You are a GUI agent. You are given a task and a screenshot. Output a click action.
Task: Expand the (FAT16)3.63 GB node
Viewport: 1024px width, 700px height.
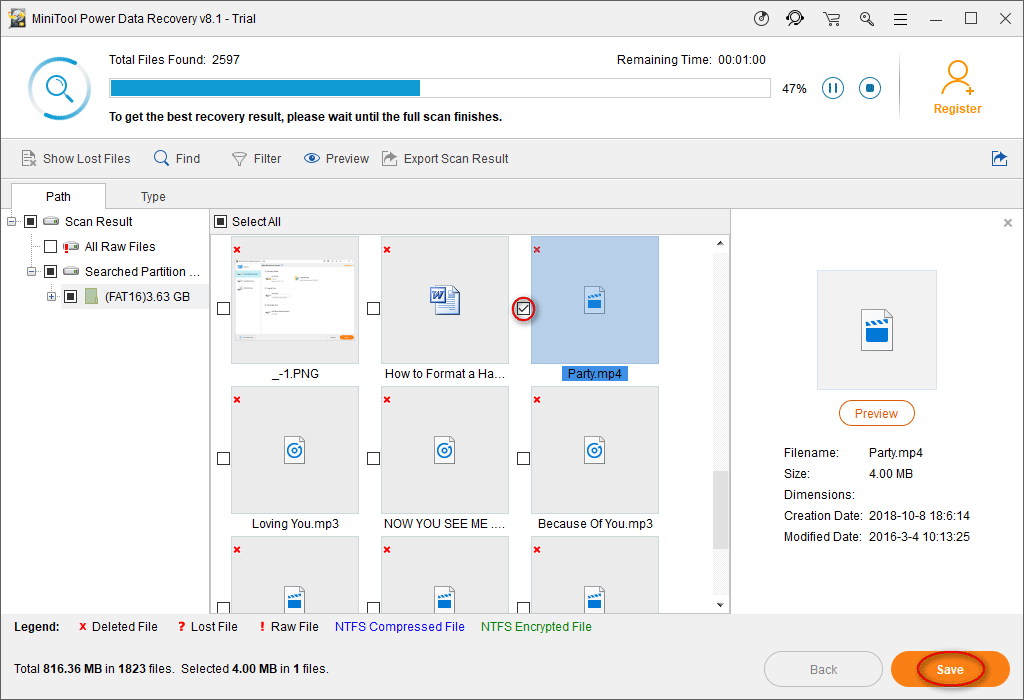click(x=52, y=296)
